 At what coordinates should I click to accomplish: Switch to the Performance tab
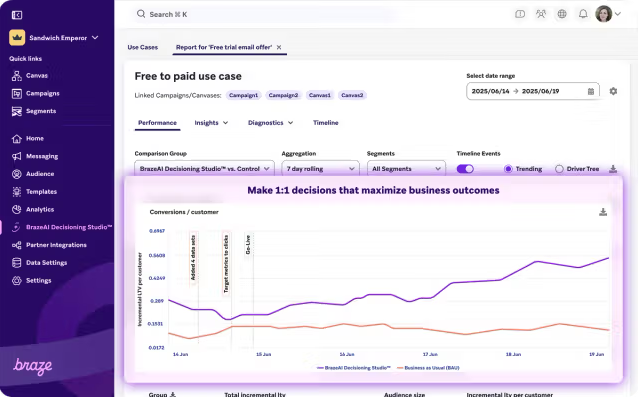pyautogui.click(x=157, y=123)
